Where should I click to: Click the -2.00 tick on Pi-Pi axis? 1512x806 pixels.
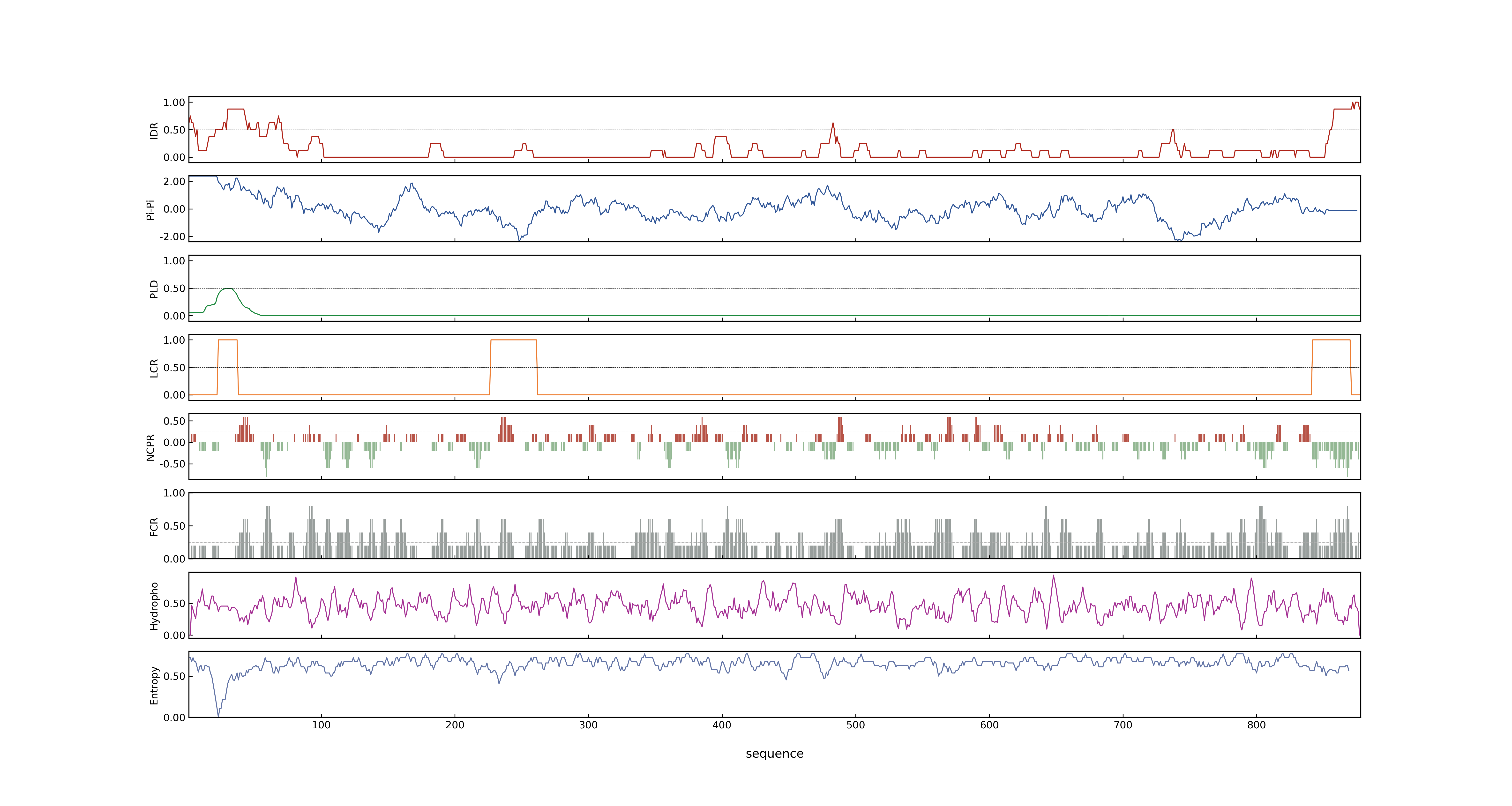coord(172,237)
